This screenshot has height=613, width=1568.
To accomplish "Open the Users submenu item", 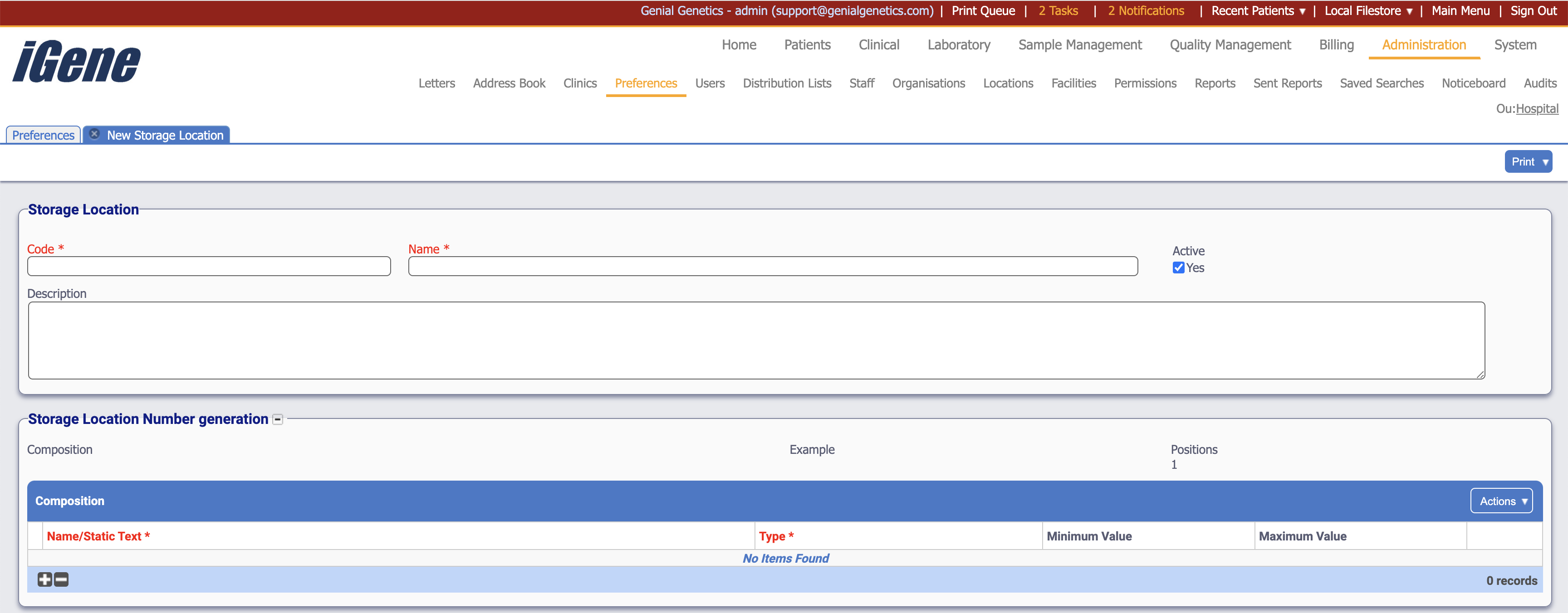I will tap(710, 83).
